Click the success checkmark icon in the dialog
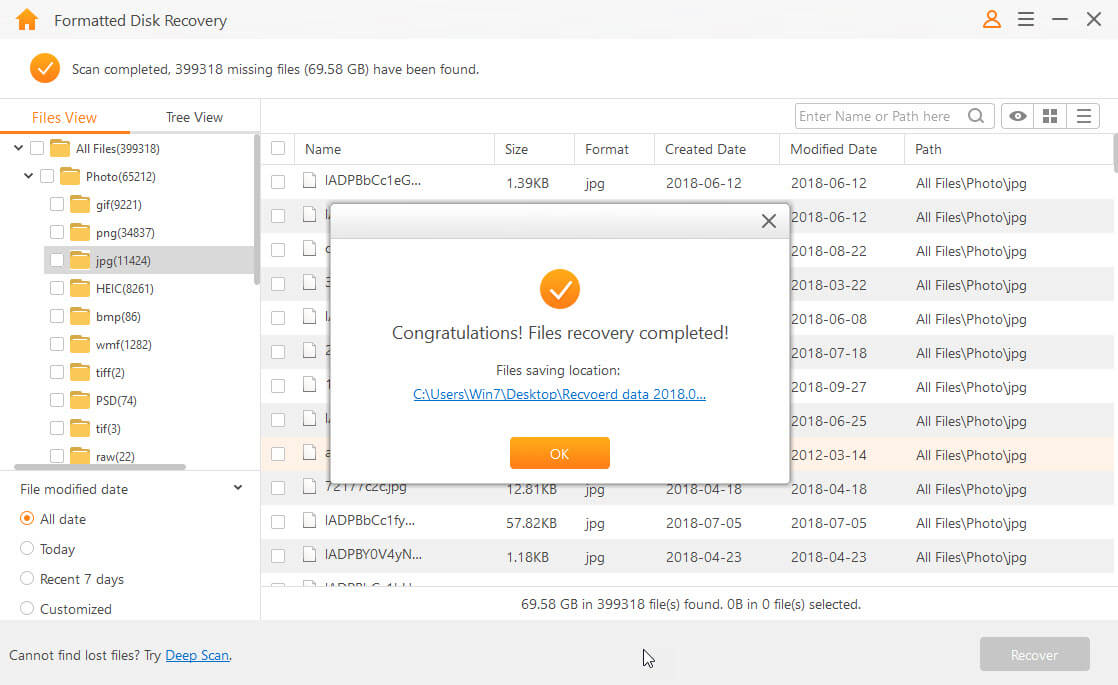The height and width of the screenshot is (685, 1118). (x=559, y=289)
